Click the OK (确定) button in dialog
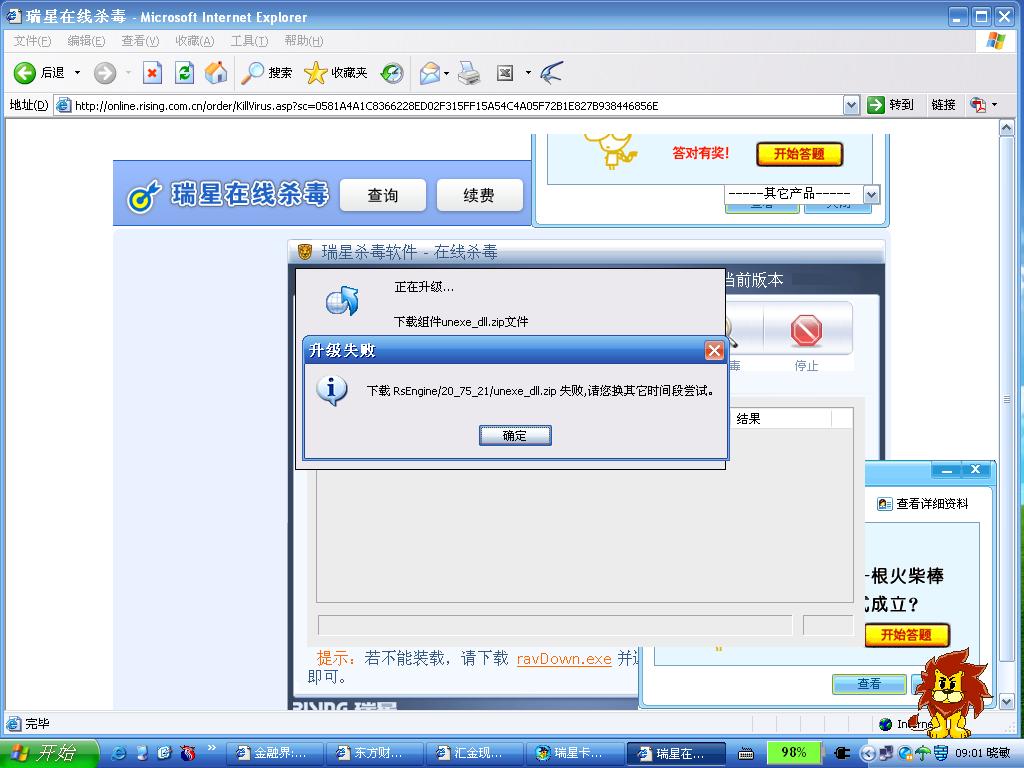Screen dimensions: 1024x768 tap(515, 436)
